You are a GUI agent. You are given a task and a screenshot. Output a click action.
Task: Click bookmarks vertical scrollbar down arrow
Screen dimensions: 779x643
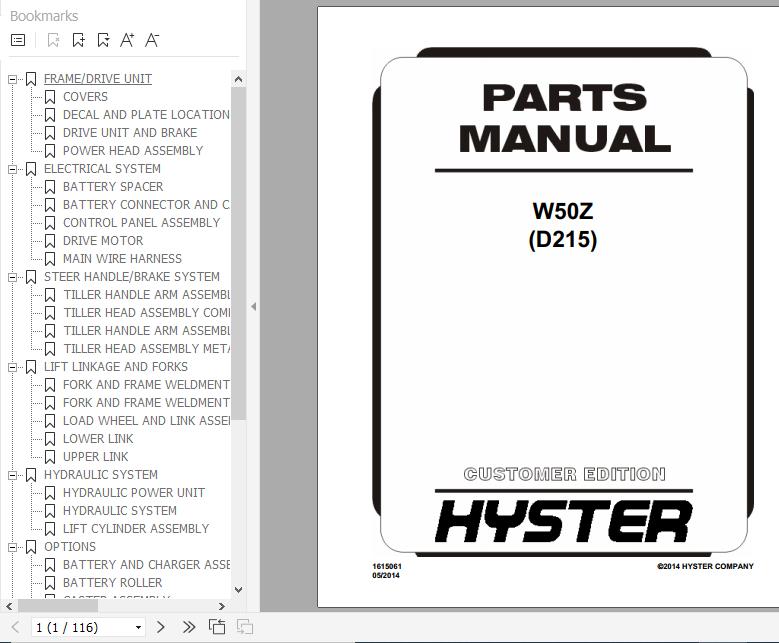point(238,590)
